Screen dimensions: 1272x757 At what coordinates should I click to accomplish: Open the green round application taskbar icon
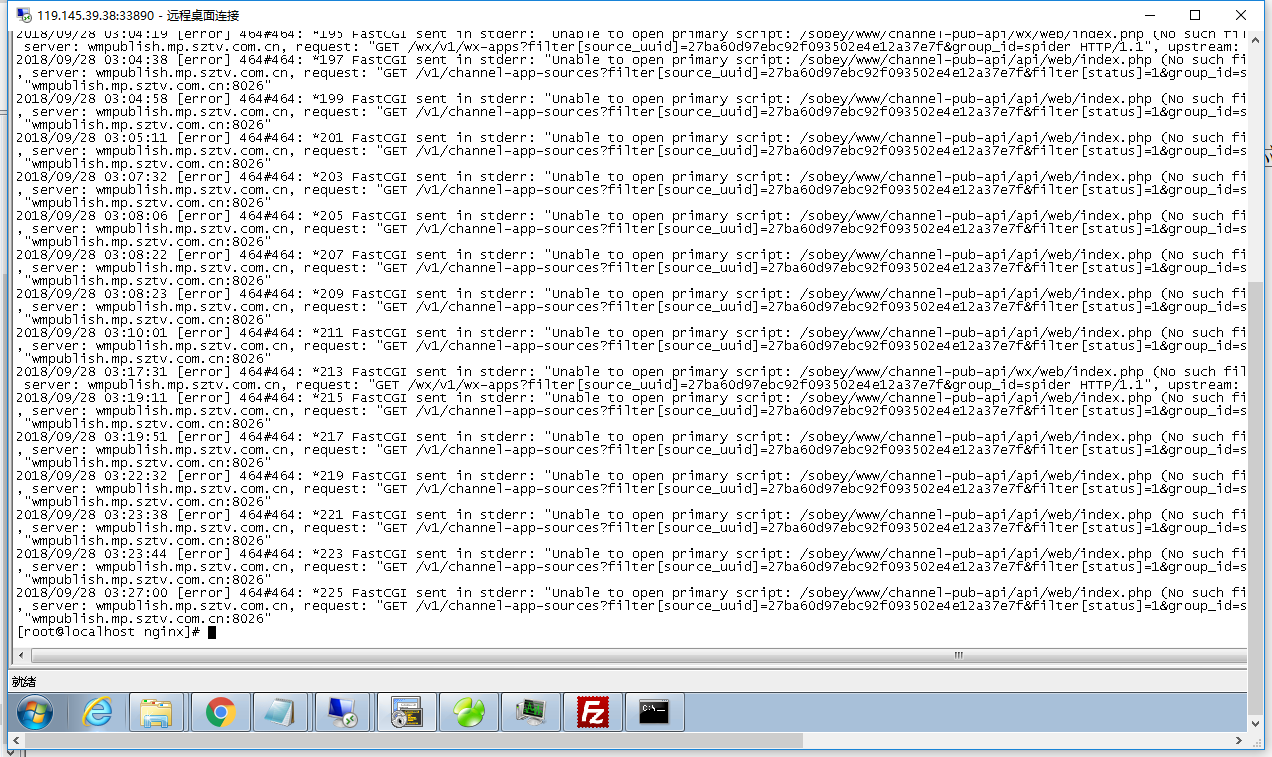pyautogui.click(x=468, y=712)
